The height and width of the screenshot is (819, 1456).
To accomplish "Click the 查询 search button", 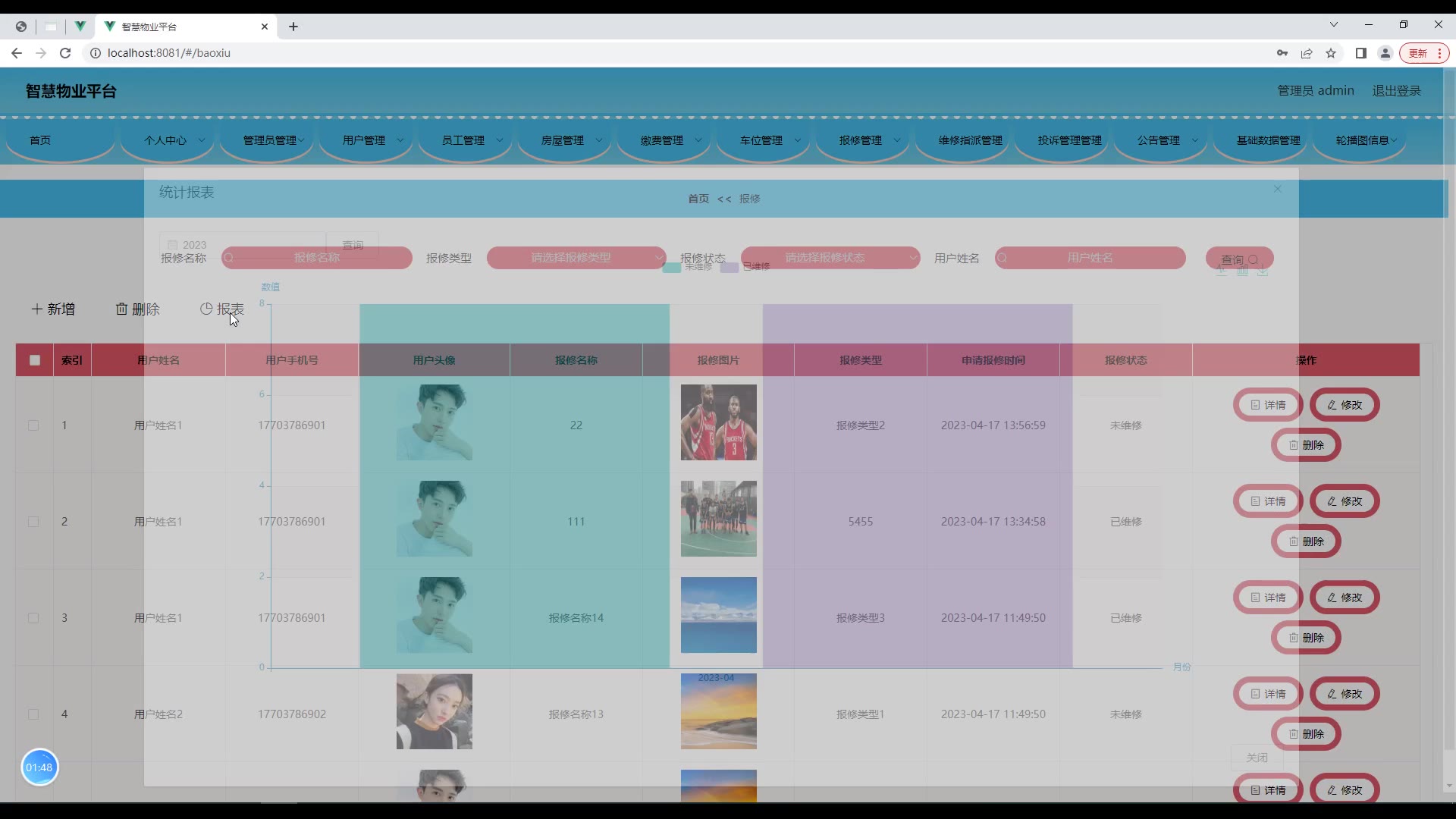I will 1240,259.
